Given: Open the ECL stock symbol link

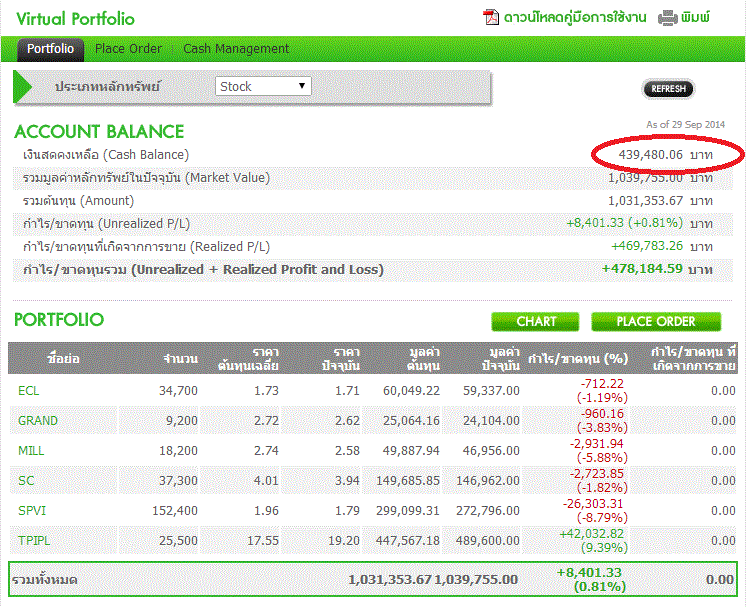Looking at the screenshot, I should coord(28,390).
